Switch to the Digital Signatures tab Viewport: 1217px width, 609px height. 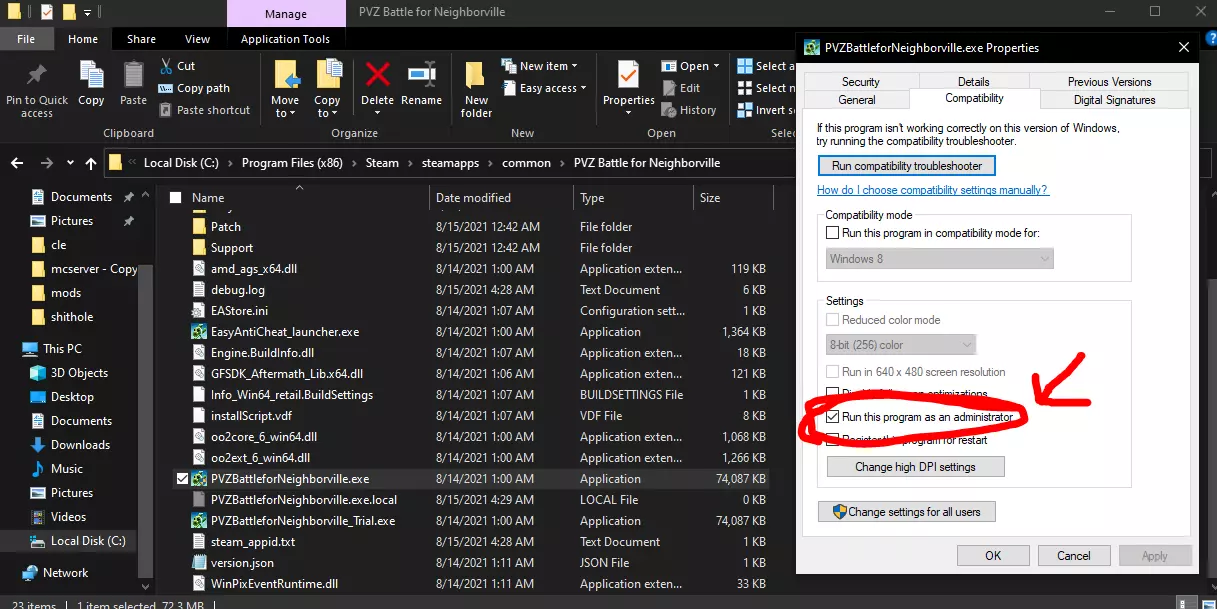[x=1114, y=100]
